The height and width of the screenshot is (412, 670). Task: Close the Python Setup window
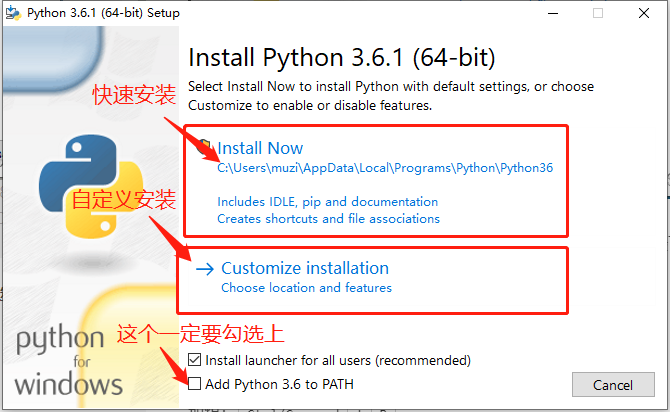(x=644, y=13)
